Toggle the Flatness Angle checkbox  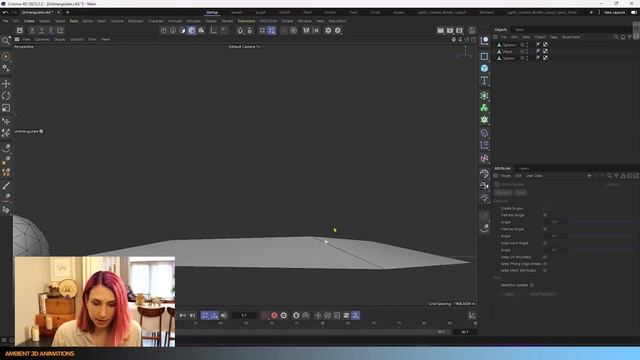click(x=545, y=215)
